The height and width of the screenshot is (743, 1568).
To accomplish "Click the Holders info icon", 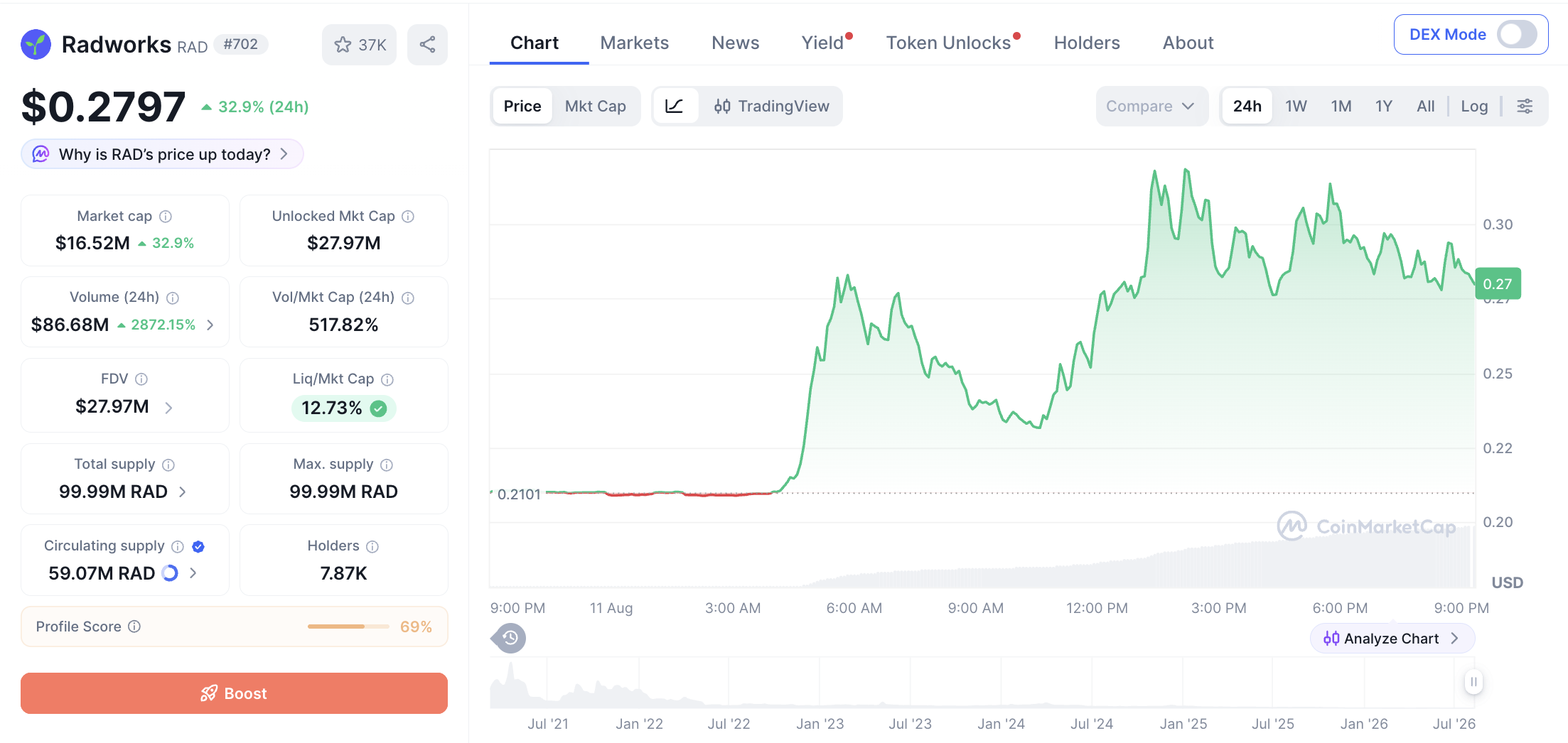I will click(372, 546).
